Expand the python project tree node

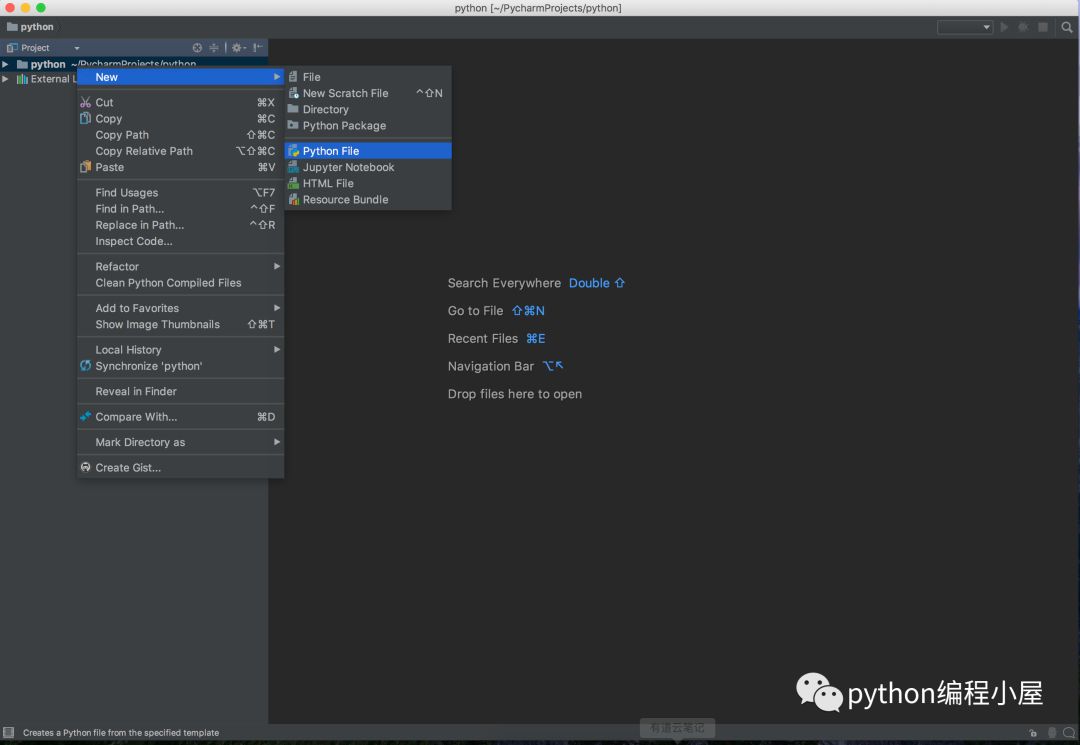coord(6,64)
